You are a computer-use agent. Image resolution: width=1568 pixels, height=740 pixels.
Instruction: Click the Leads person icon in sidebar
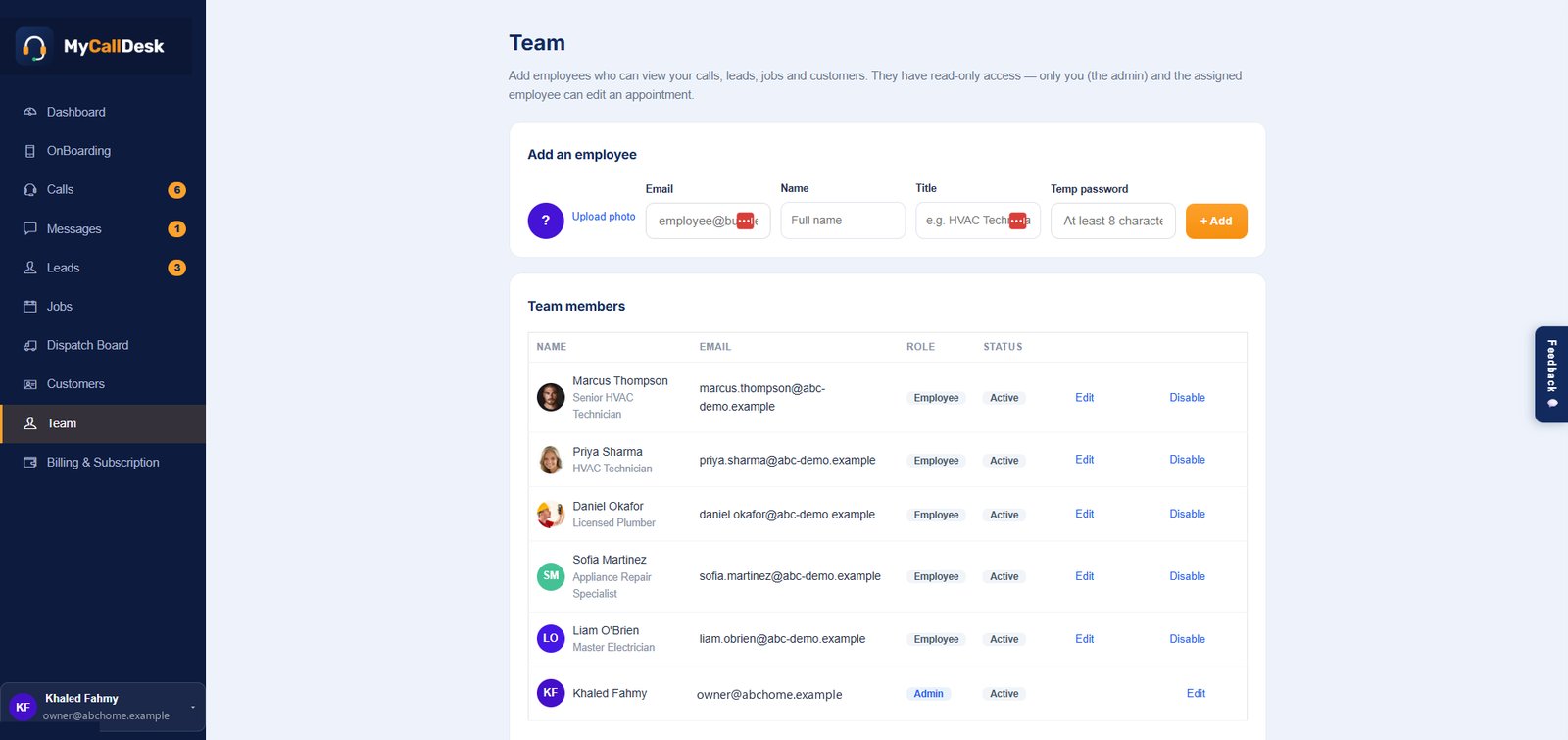point(30,268)
